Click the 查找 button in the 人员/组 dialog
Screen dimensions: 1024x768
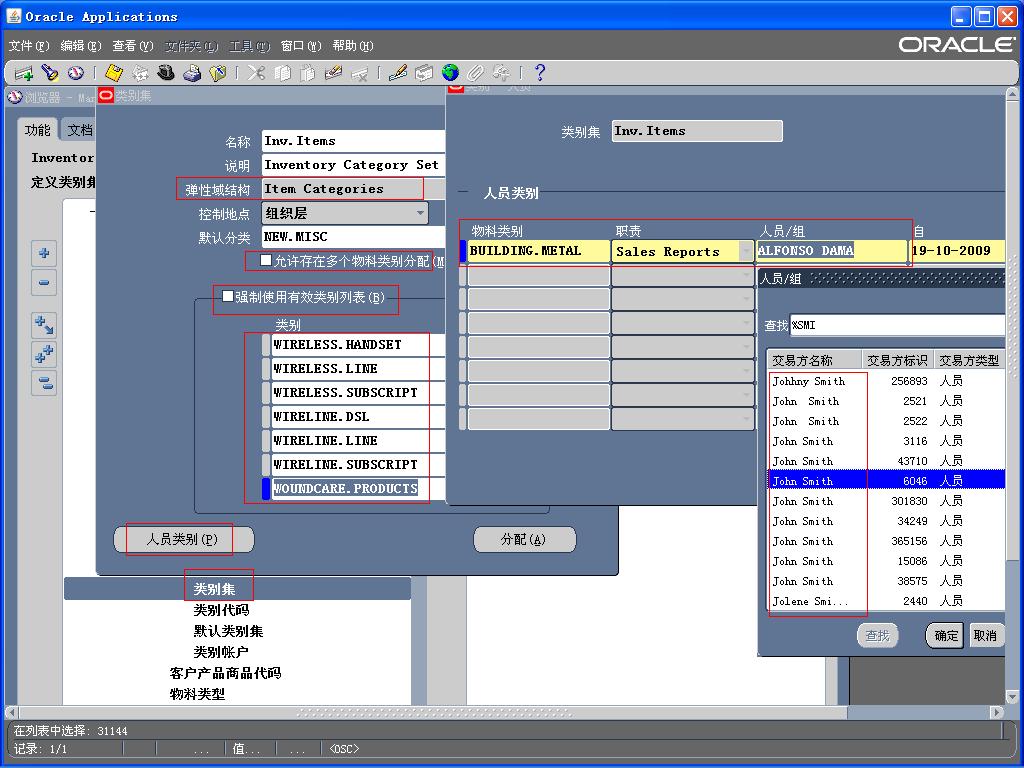[x=877, y=635]
